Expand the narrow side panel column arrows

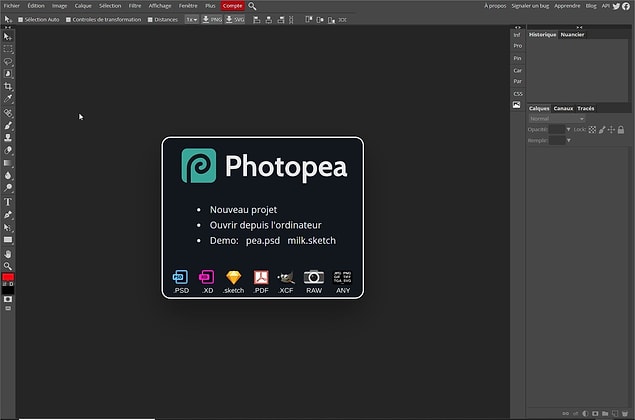[x=518, y=27]
